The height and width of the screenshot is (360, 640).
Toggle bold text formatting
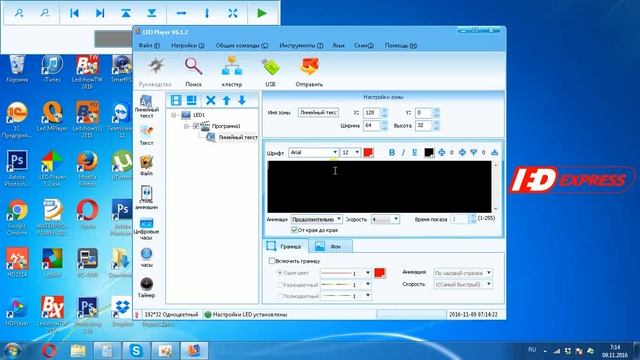click(x=392, y=152)
